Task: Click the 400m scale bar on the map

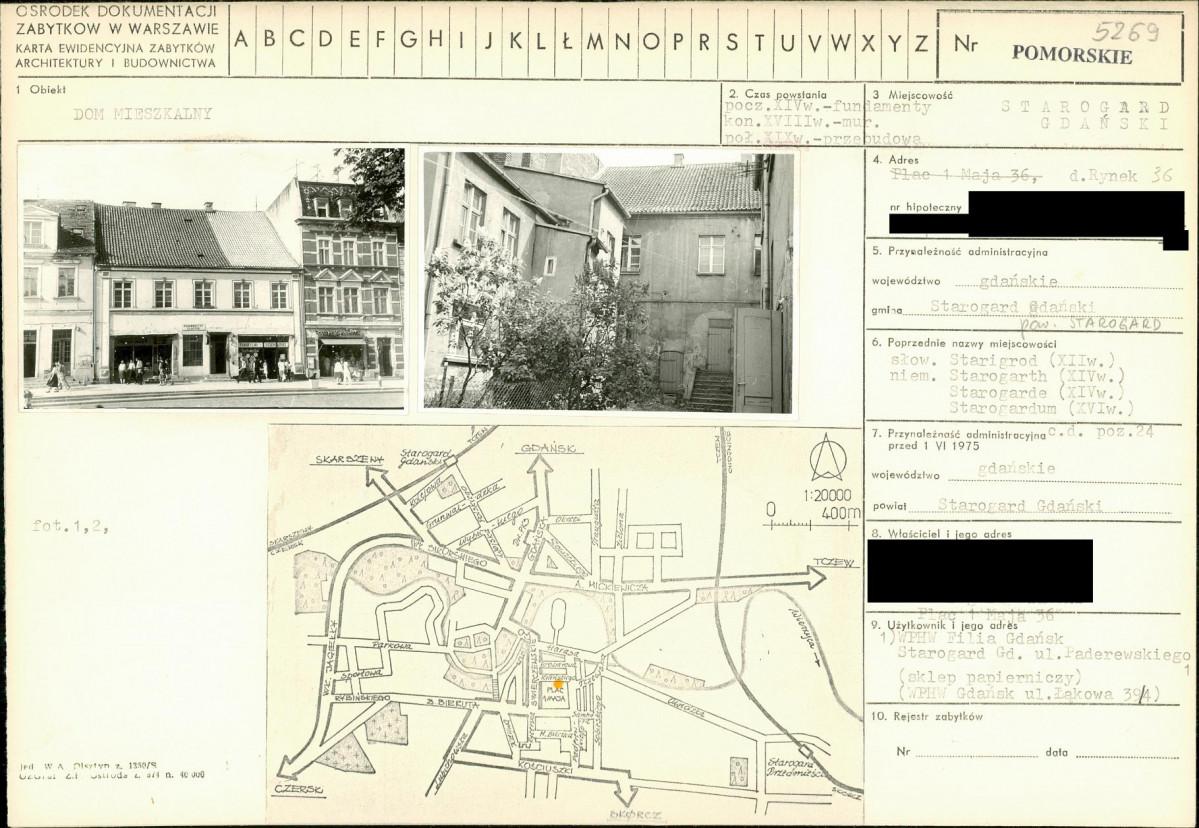Action: point(812,522)
